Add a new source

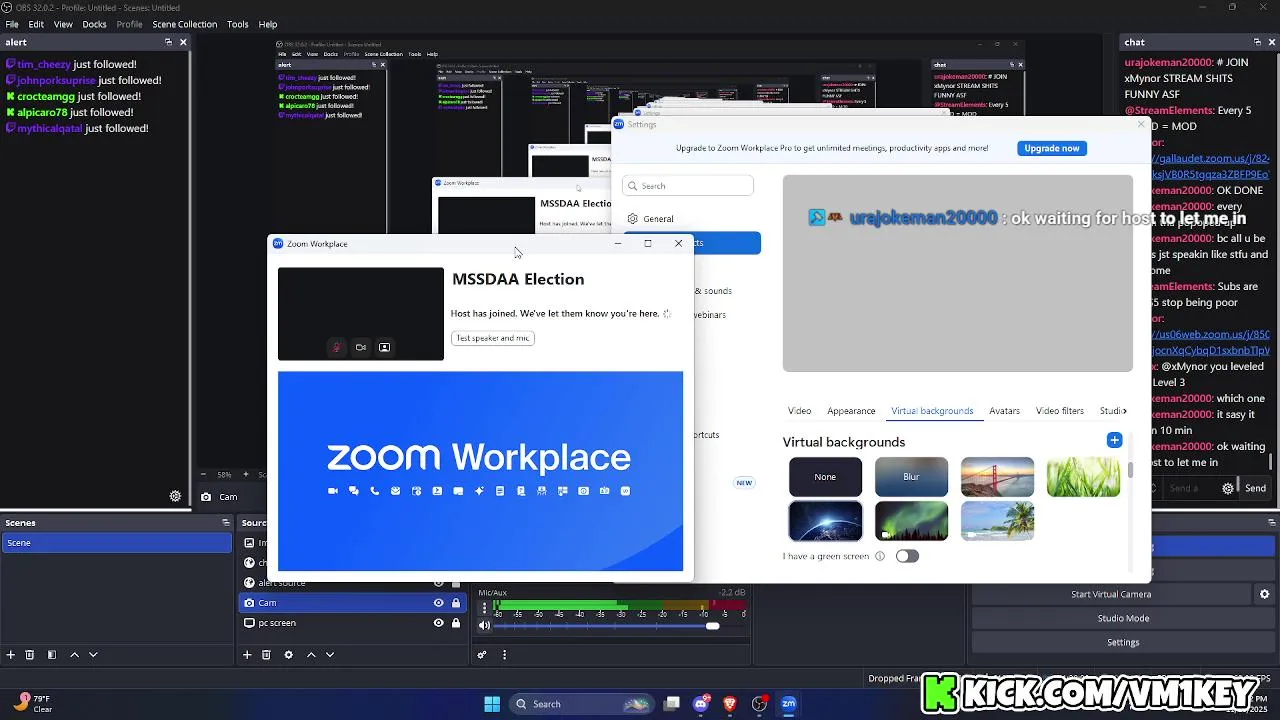pos(247,655)
